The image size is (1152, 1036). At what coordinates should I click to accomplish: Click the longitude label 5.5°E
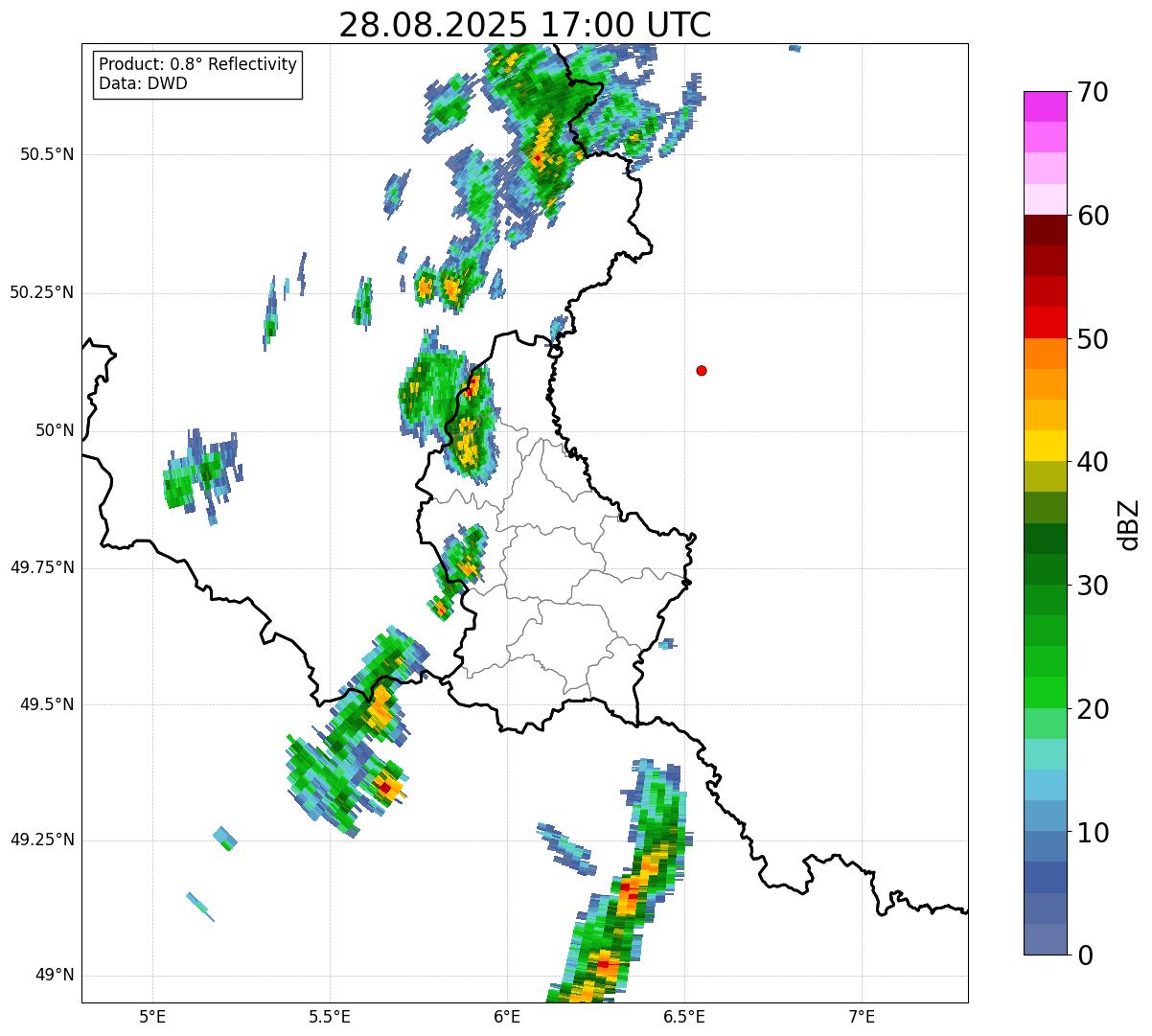coord(330,1017)
